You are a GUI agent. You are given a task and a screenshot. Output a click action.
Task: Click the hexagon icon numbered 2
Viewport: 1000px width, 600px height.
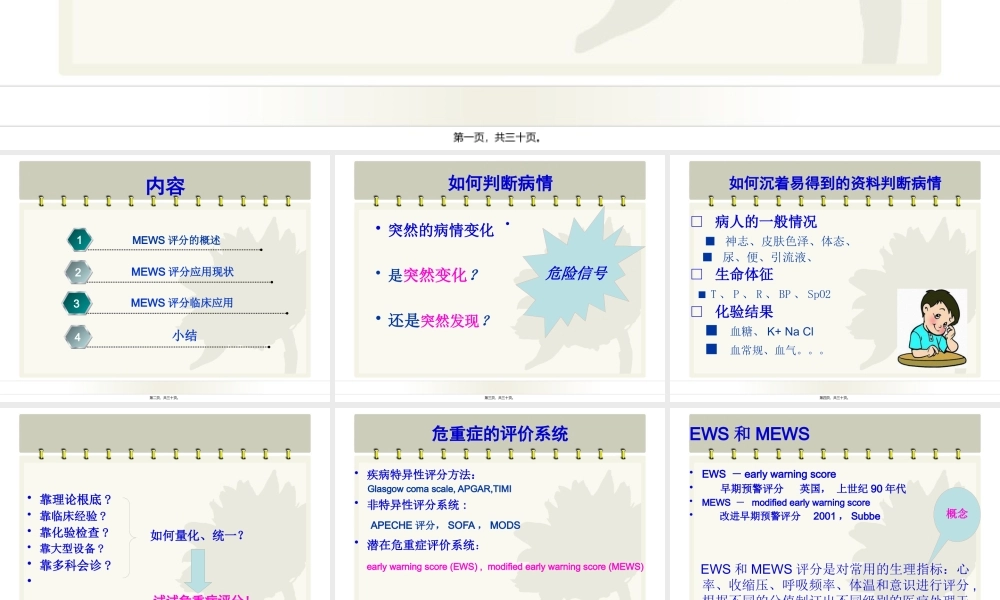(x=79, y=272)
